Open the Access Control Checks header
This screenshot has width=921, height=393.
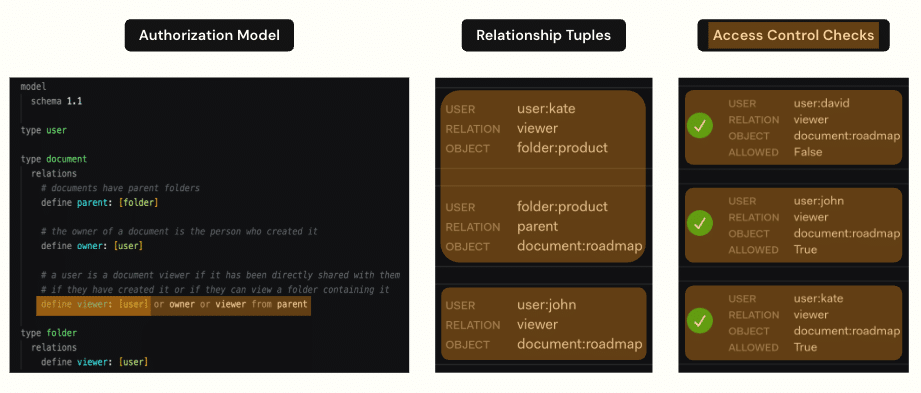pos(793,35)
